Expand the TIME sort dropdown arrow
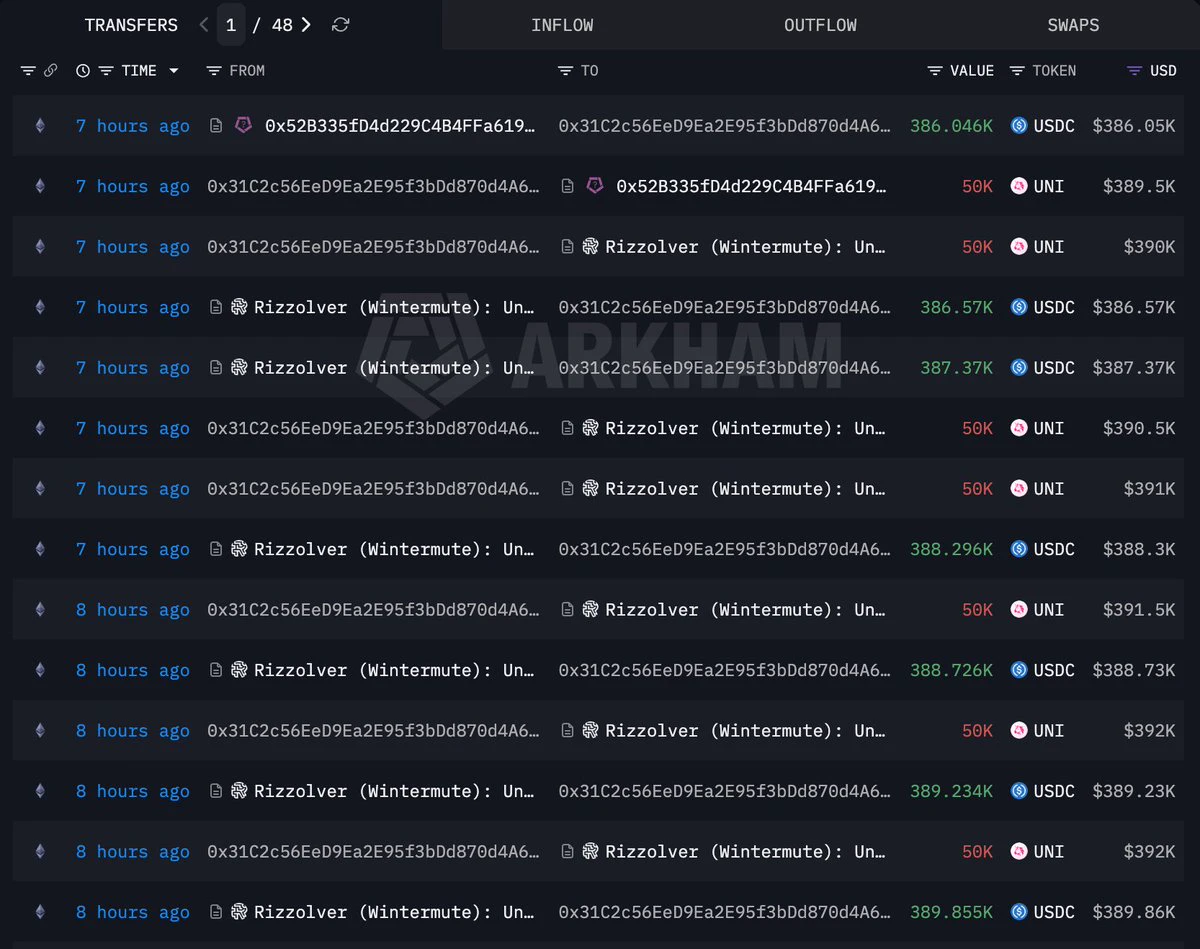 click(174, 71)
